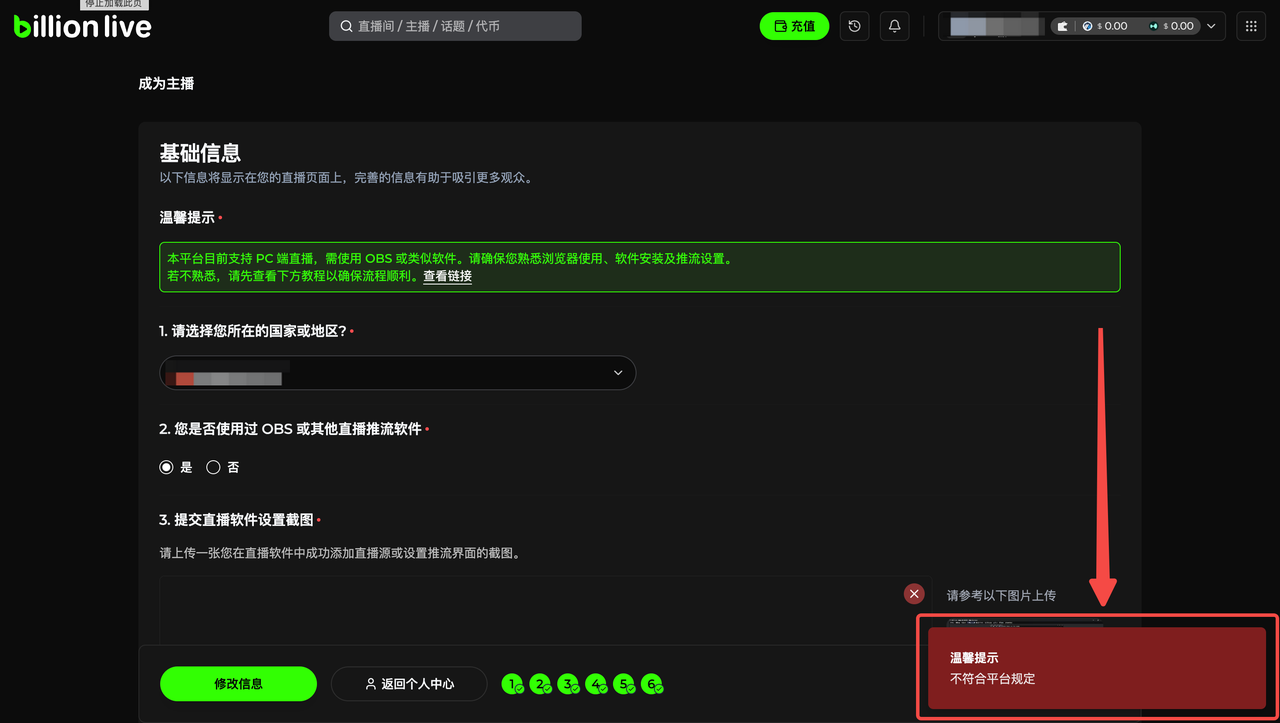Select the 是 radio option for OBS
Viewport: 1280px width, 723px height.
167,467
